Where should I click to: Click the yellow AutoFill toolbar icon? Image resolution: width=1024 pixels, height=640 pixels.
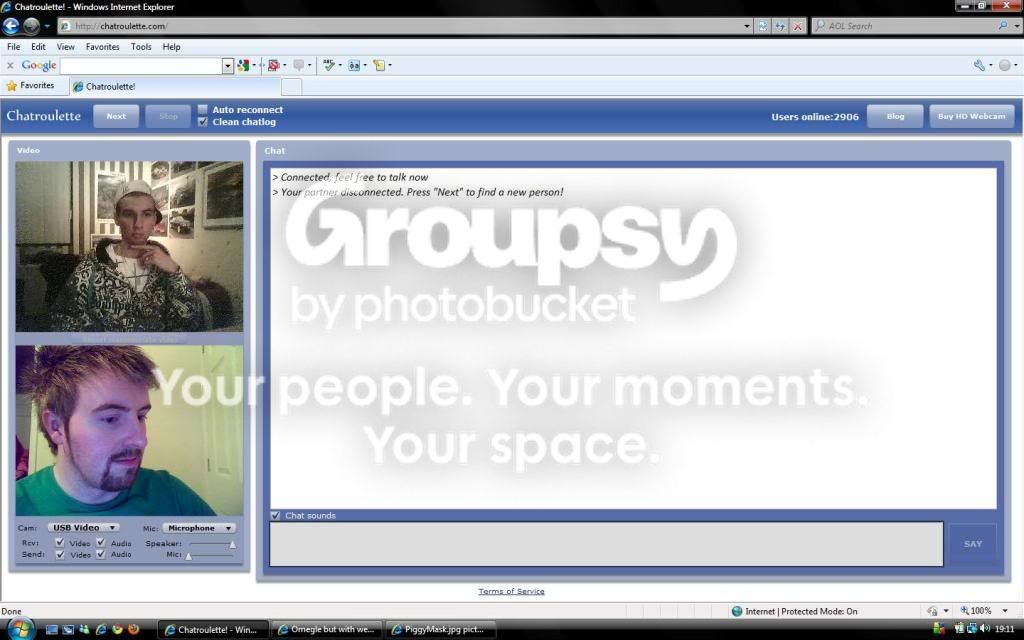coord(379,65)
